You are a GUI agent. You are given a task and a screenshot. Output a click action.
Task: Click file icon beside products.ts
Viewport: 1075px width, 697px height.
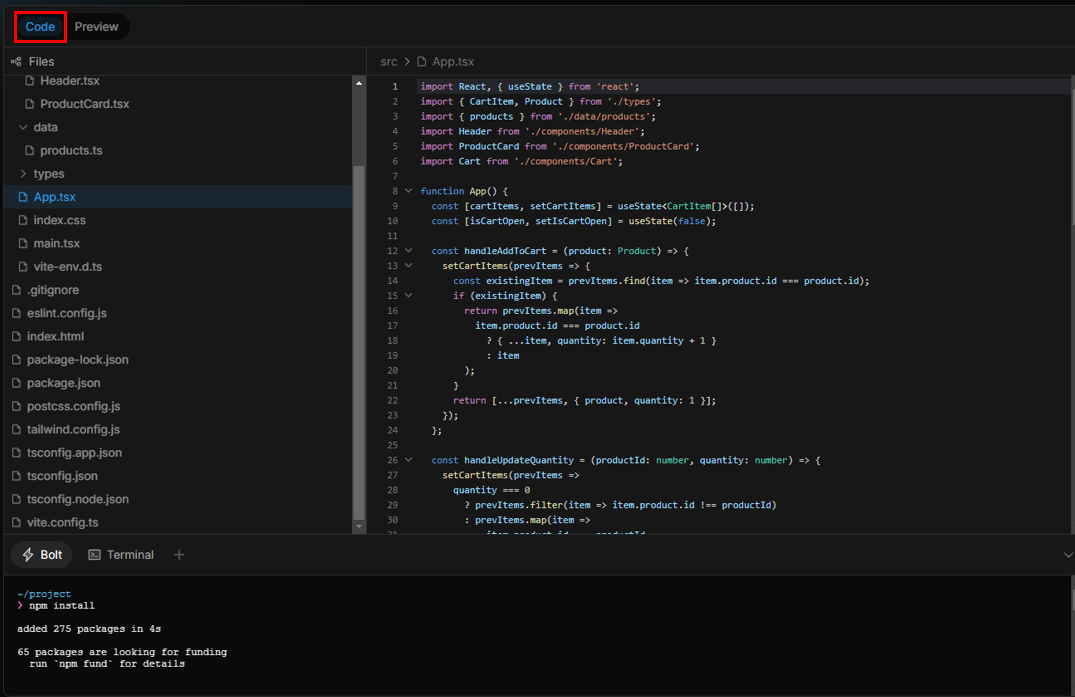(29, 151)
